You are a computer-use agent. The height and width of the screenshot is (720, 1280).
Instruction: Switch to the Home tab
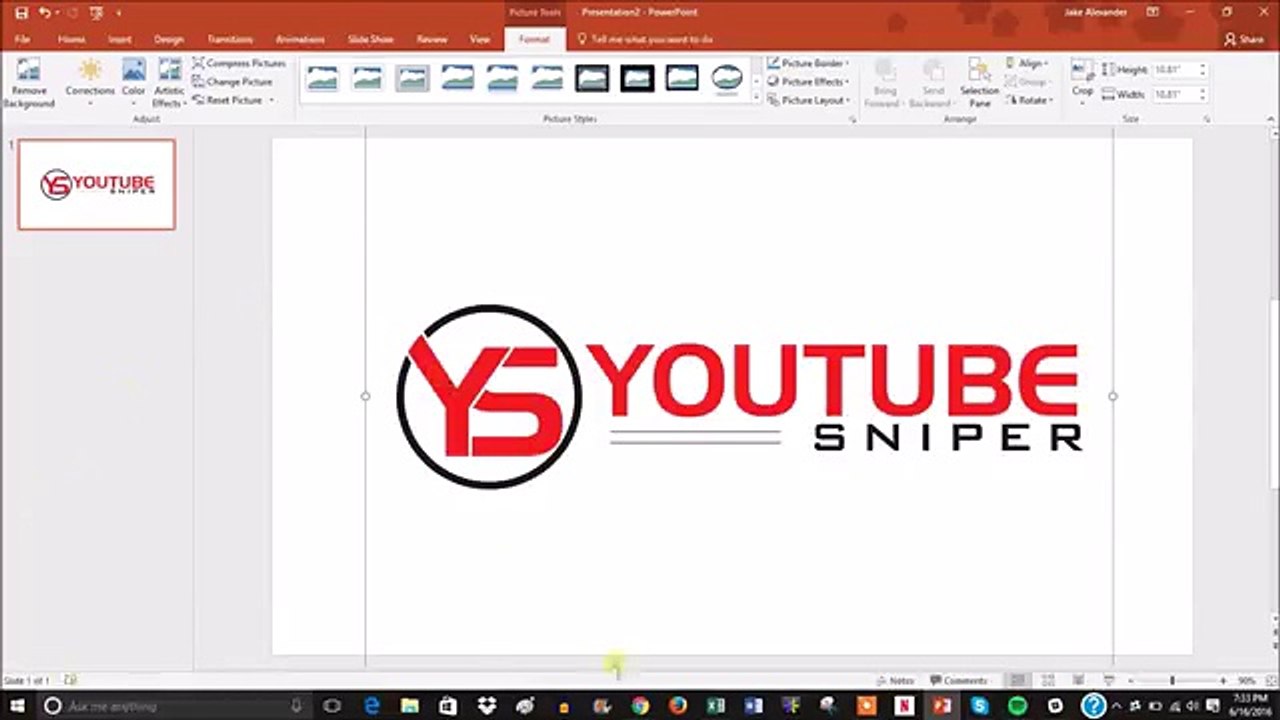coord(71,39)
